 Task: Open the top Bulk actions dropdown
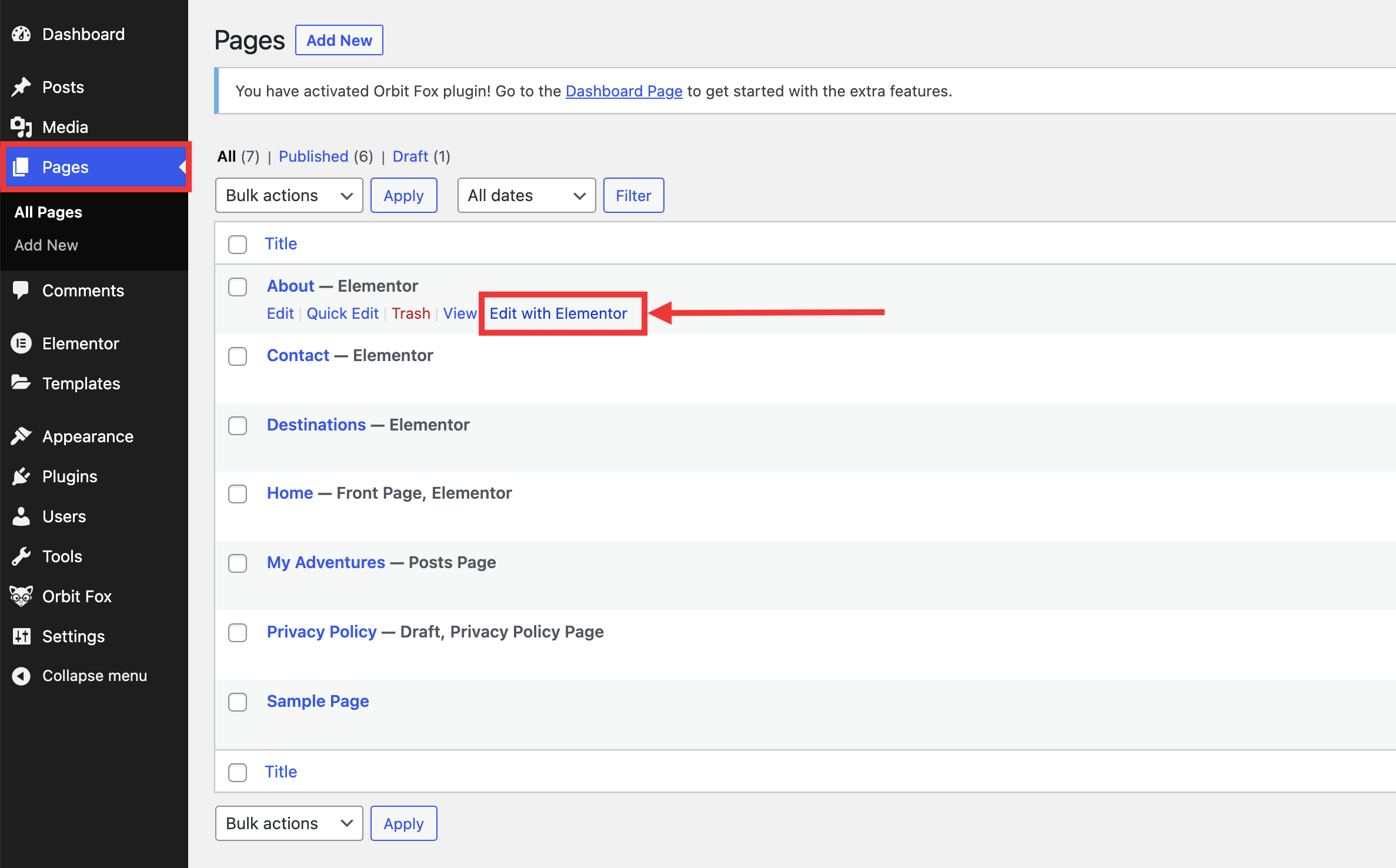pos(289,195)
